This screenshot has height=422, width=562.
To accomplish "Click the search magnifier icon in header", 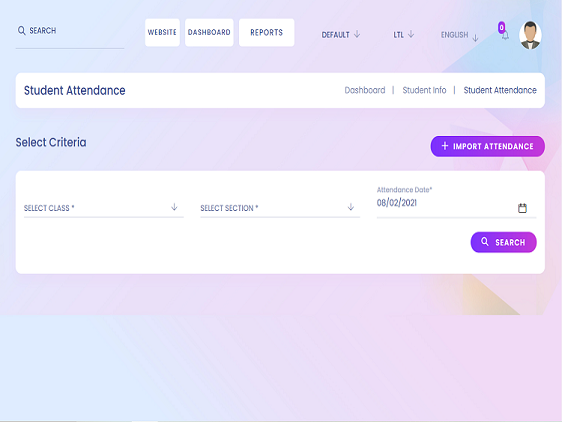I will click(22, 30).
